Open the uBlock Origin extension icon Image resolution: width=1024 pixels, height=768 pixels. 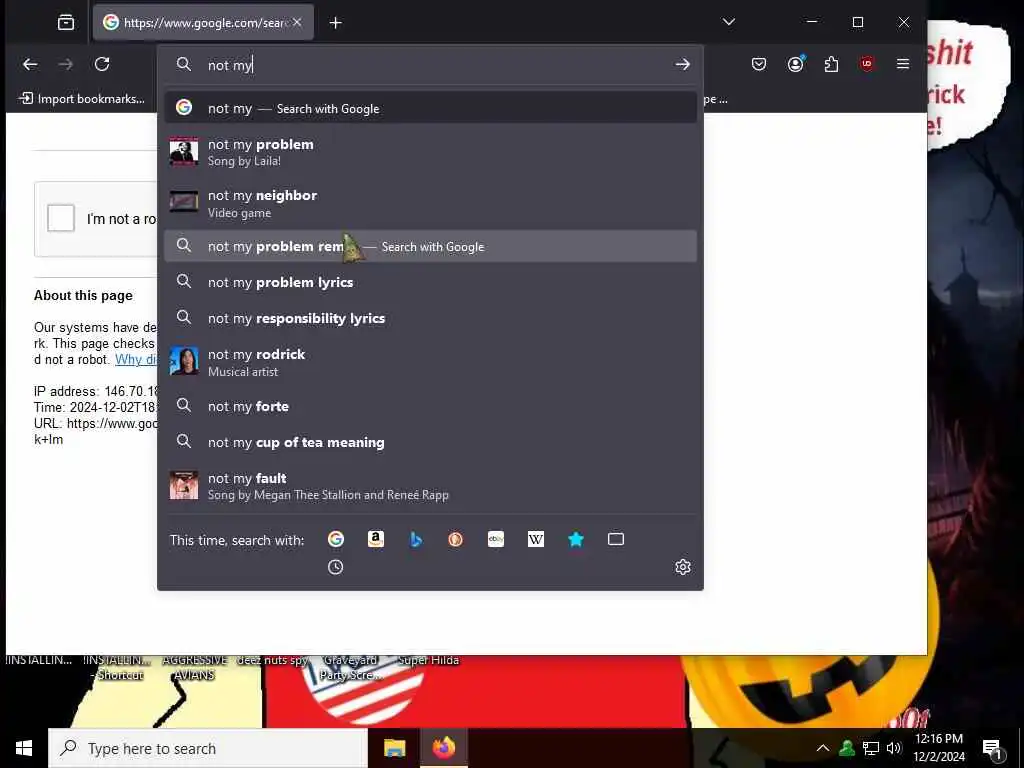[x=867, y=64]
